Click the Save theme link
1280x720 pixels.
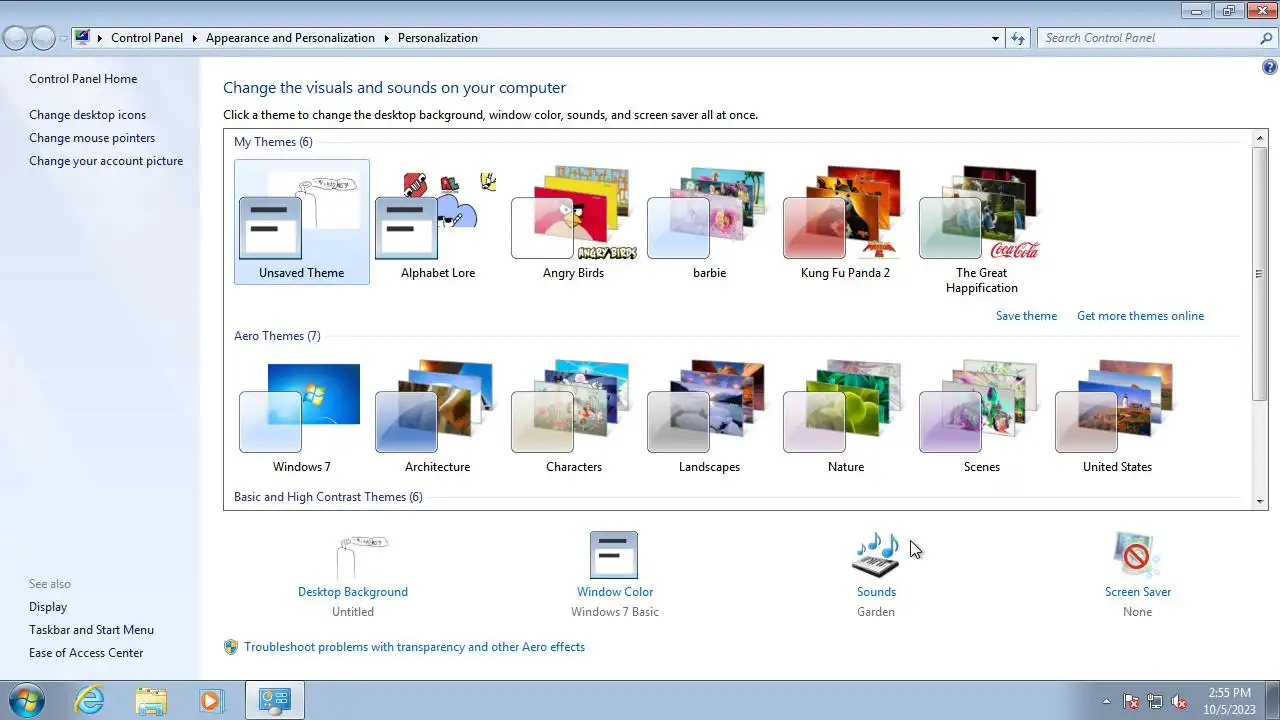point(1026,316)
